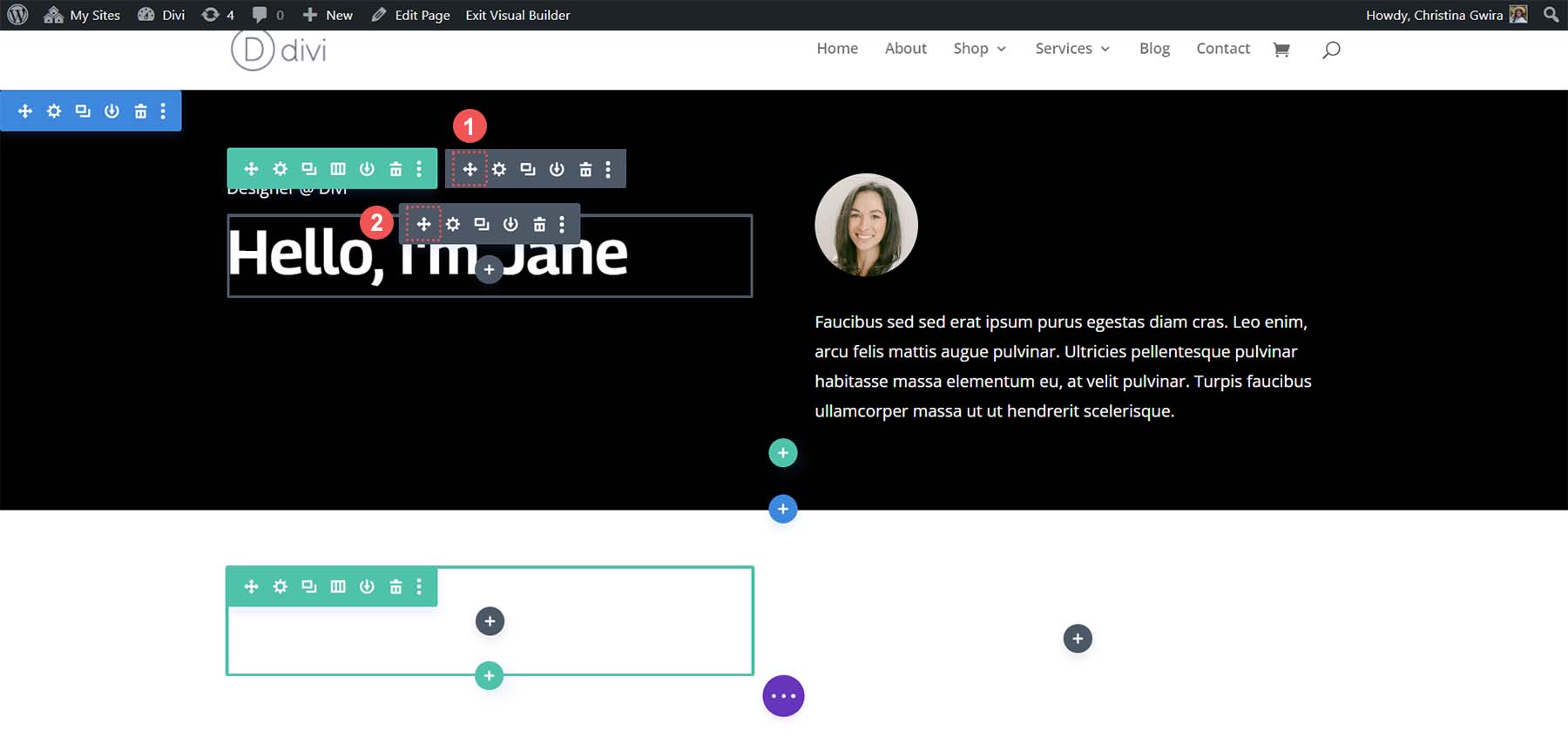Open heading module more options
This screenshot has width=1568, height=738.
coord(562,225)
